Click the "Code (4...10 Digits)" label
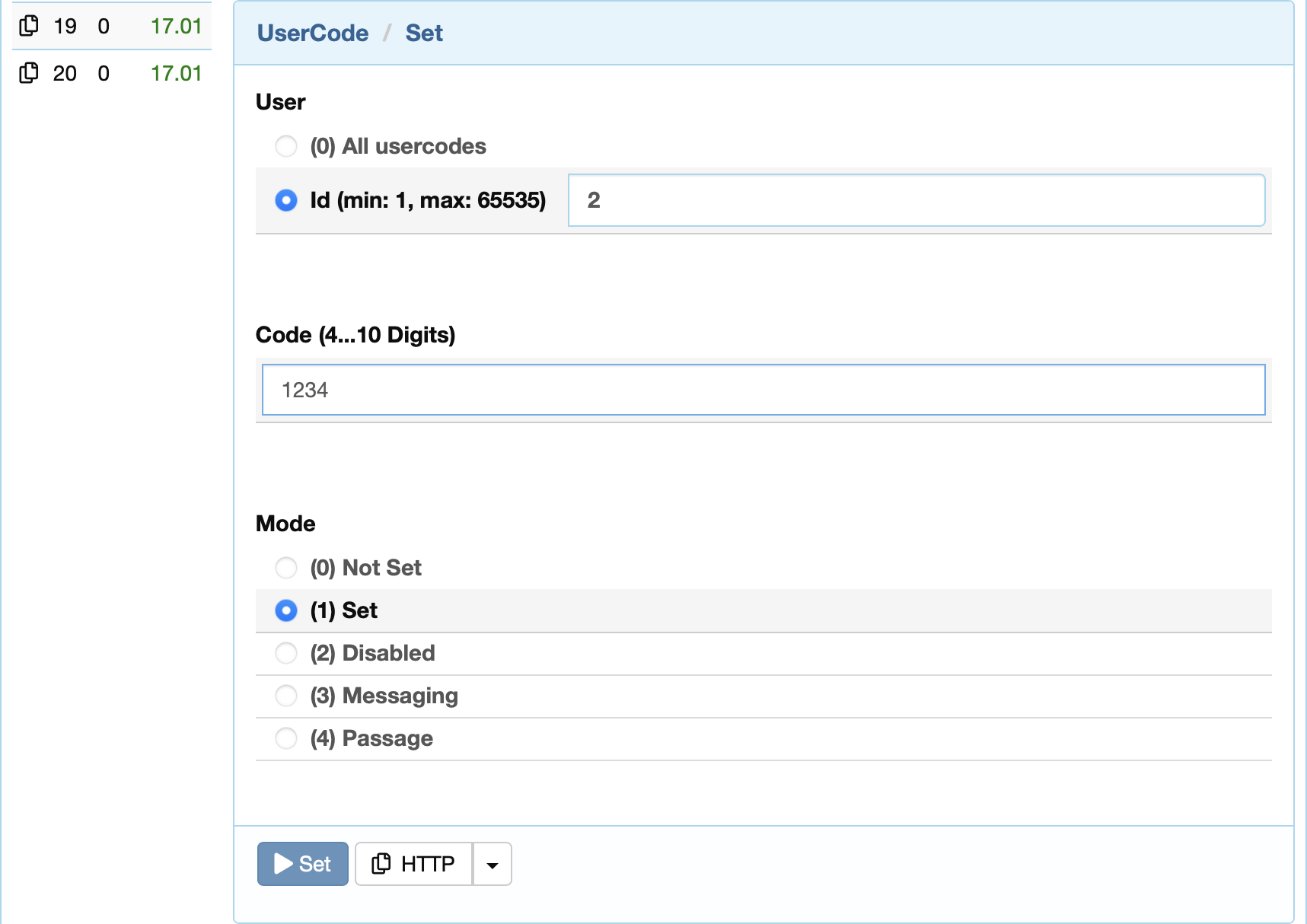The width and height of the screenshot is (1307, 924). tap(355, 335)
